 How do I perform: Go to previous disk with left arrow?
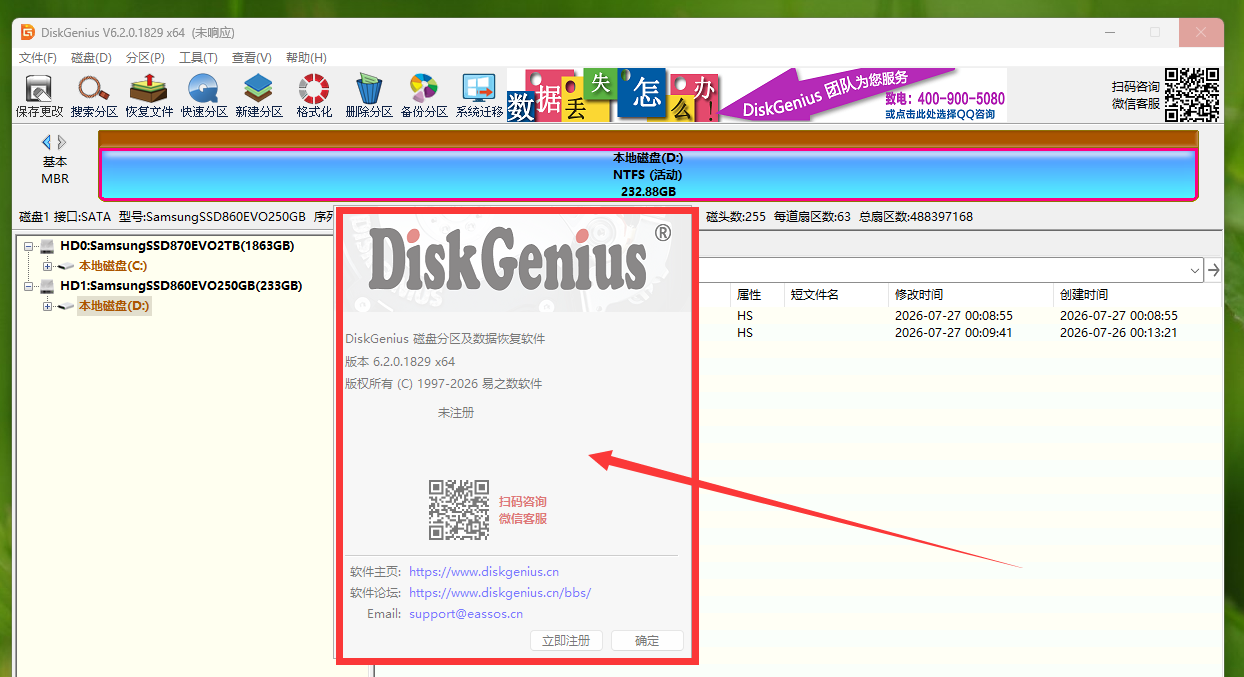coord(46,142)
